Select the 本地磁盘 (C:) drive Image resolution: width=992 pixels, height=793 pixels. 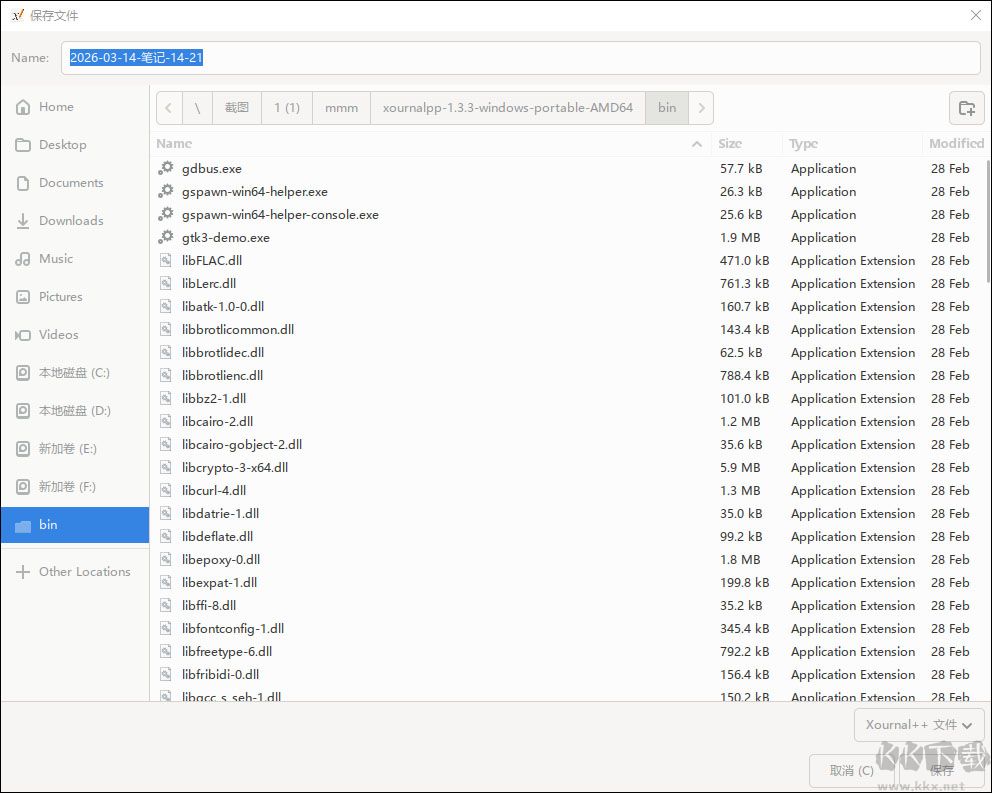[75, 373]
